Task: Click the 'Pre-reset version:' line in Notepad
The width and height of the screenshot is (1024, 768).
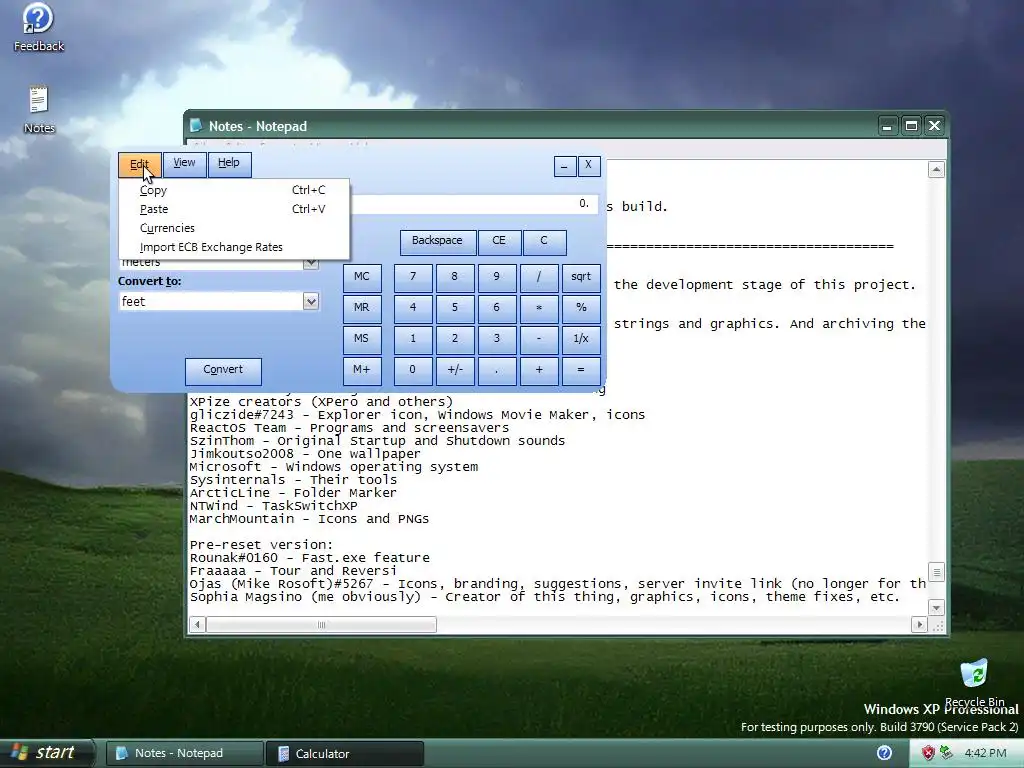Action: [261, 545]
